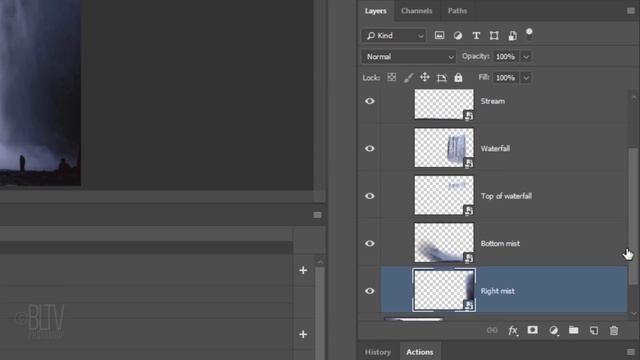Click lower plus icon in timeline
Screen dimensions: 640x360
click(x=303, y=334)
